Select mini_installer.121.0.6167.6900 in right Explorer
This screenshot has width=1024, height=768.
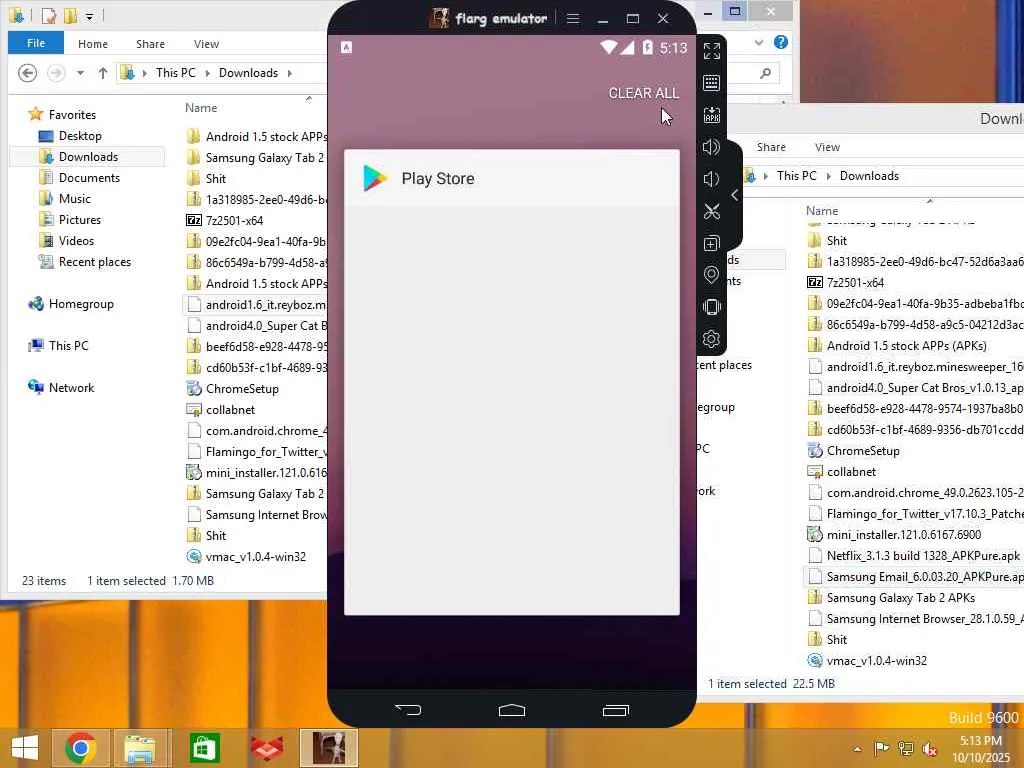(903, 535)
